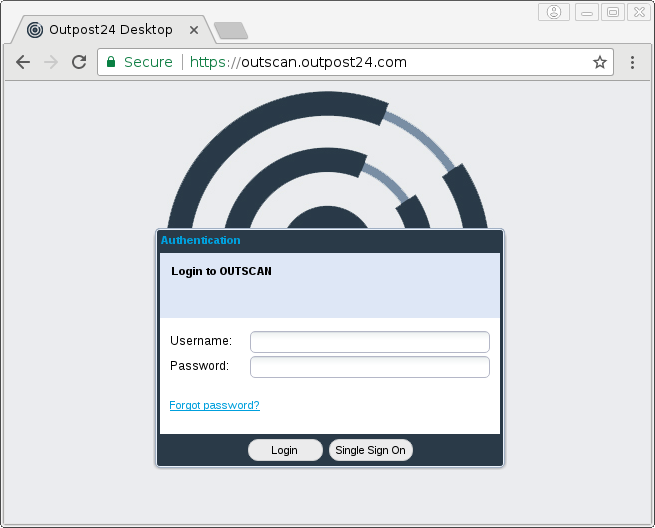
Task: Submit with the Login button
Action: [x=285, y=450]
